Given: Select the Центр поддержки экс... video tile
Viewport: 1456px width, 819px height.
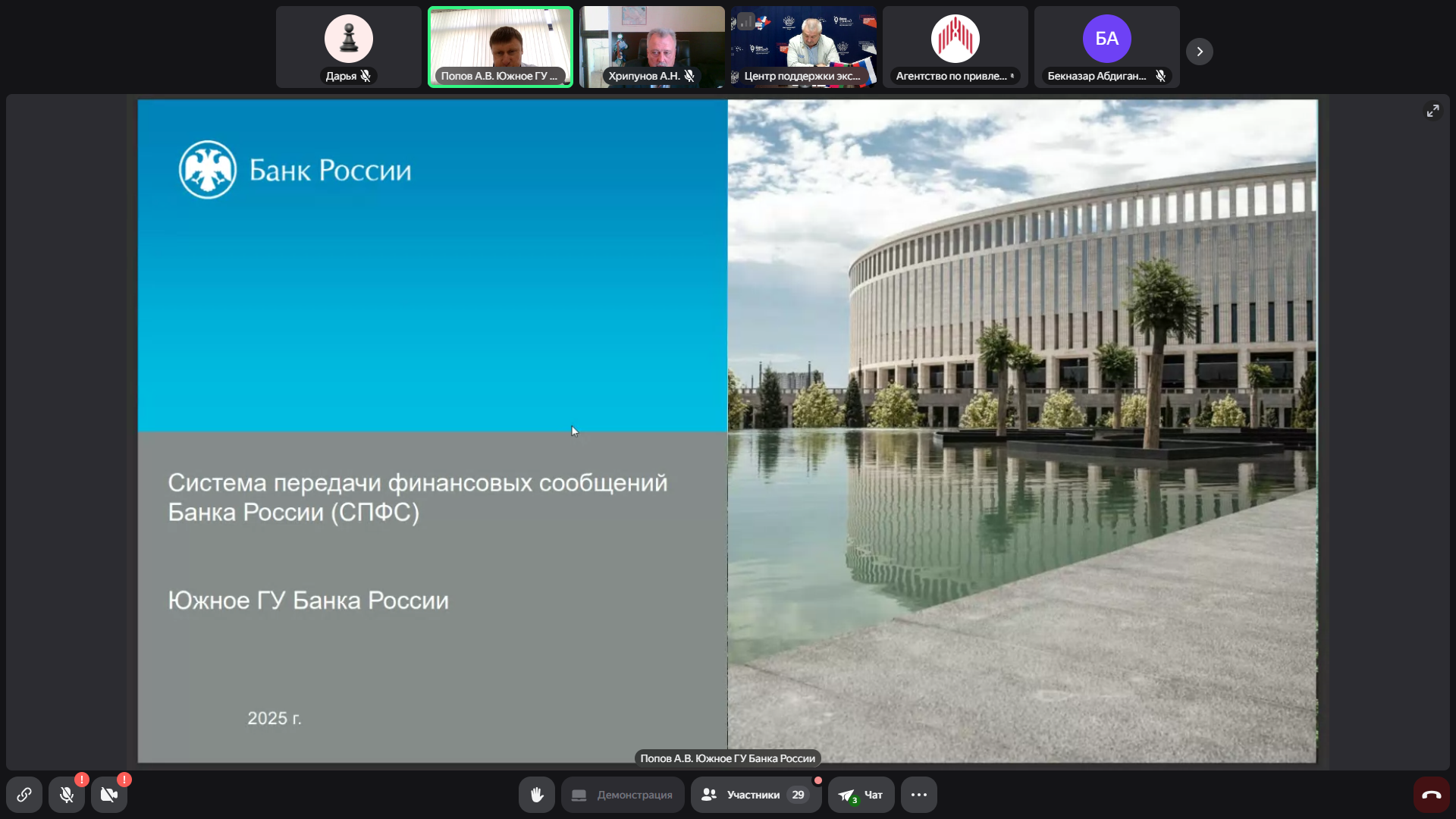Looking at the screenshot, I should click(x=804, y=47).
